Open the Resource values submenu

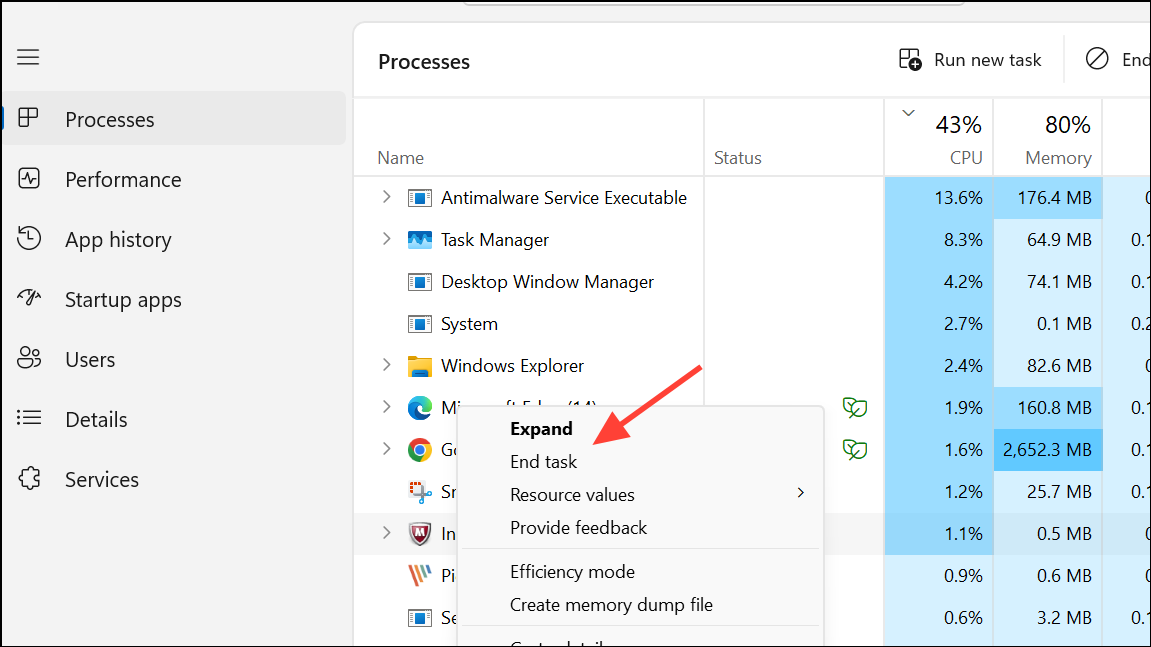point(571,494)
